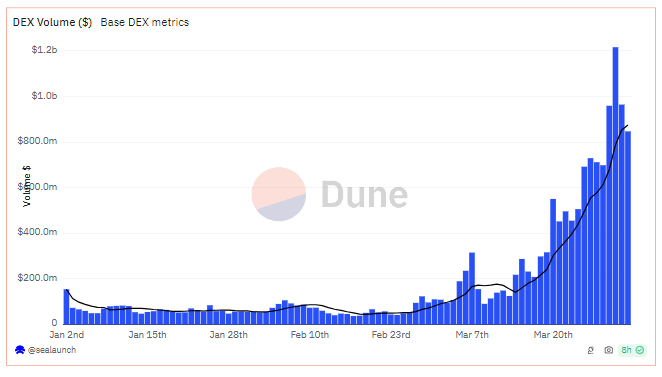This screenshot has width=662, height=377.
Task: Click the first bar at Jan 2nd
Action: 66,307
